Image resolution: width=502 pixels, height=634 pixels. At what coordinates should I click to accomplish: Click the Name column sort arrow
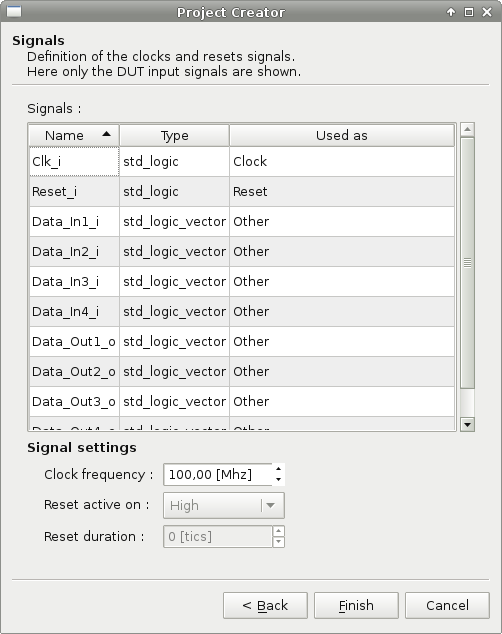click(106, 134)
